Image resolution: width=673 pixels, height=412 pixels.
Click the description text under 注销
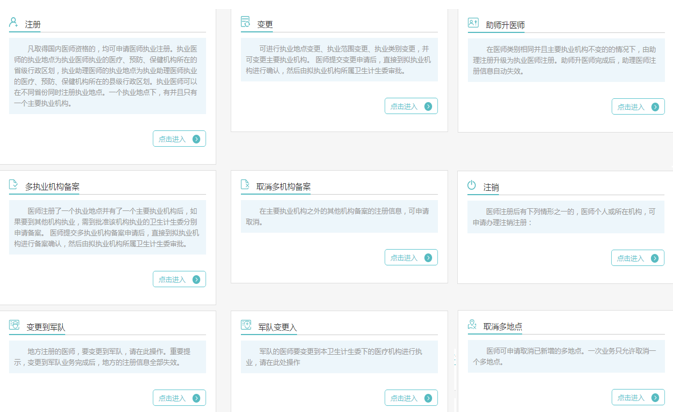tap(566, 217)
